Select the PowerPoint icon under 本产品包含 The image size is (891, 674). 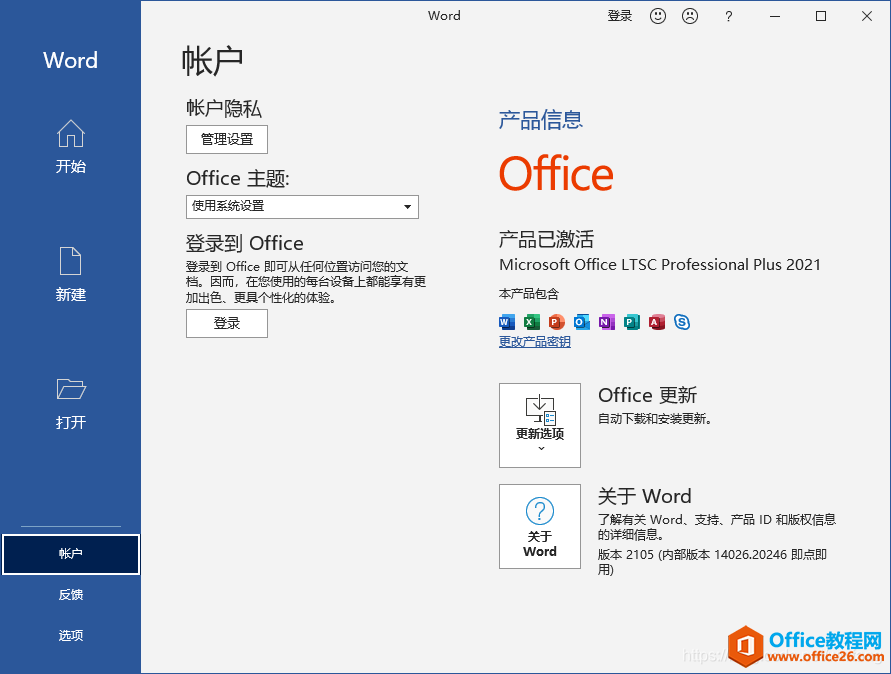[556, 322]
